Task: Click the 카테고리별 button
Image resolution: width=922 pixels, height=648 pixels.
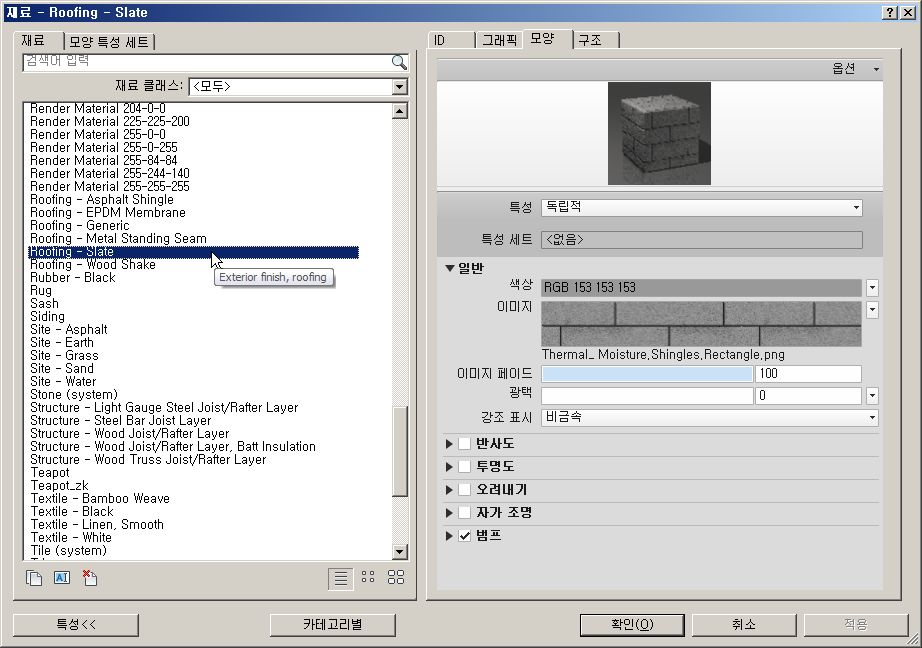Action: [333, 624]
